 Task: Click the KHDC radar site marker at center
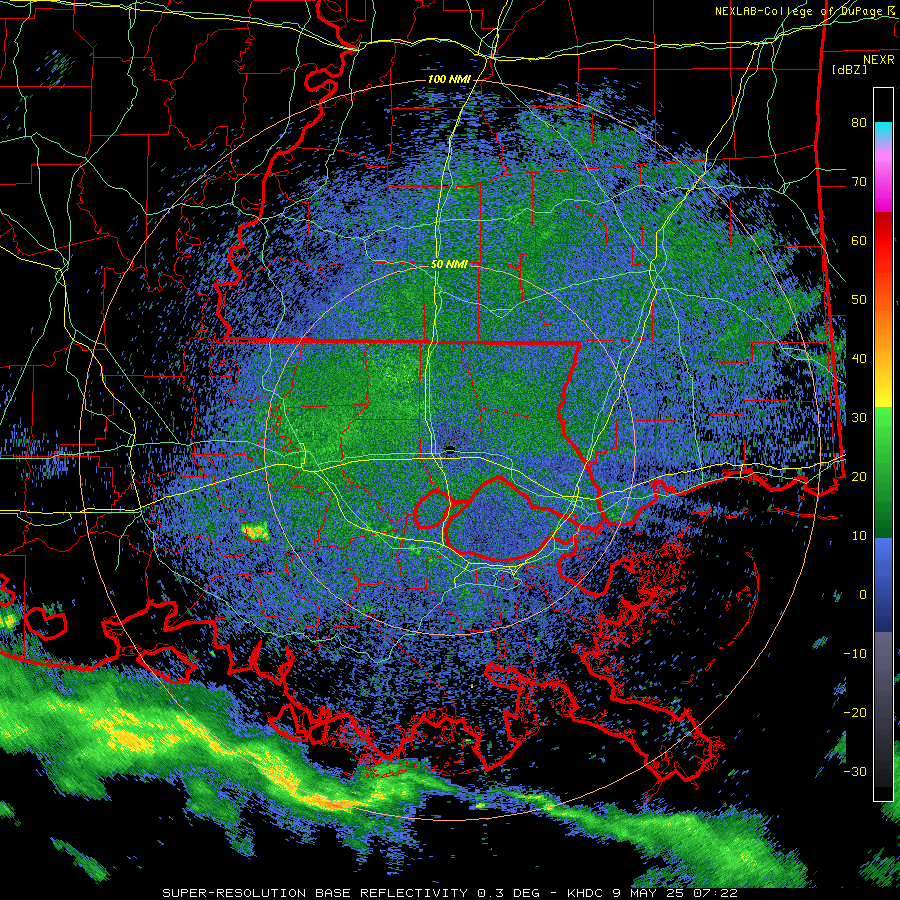coord(450,449)
